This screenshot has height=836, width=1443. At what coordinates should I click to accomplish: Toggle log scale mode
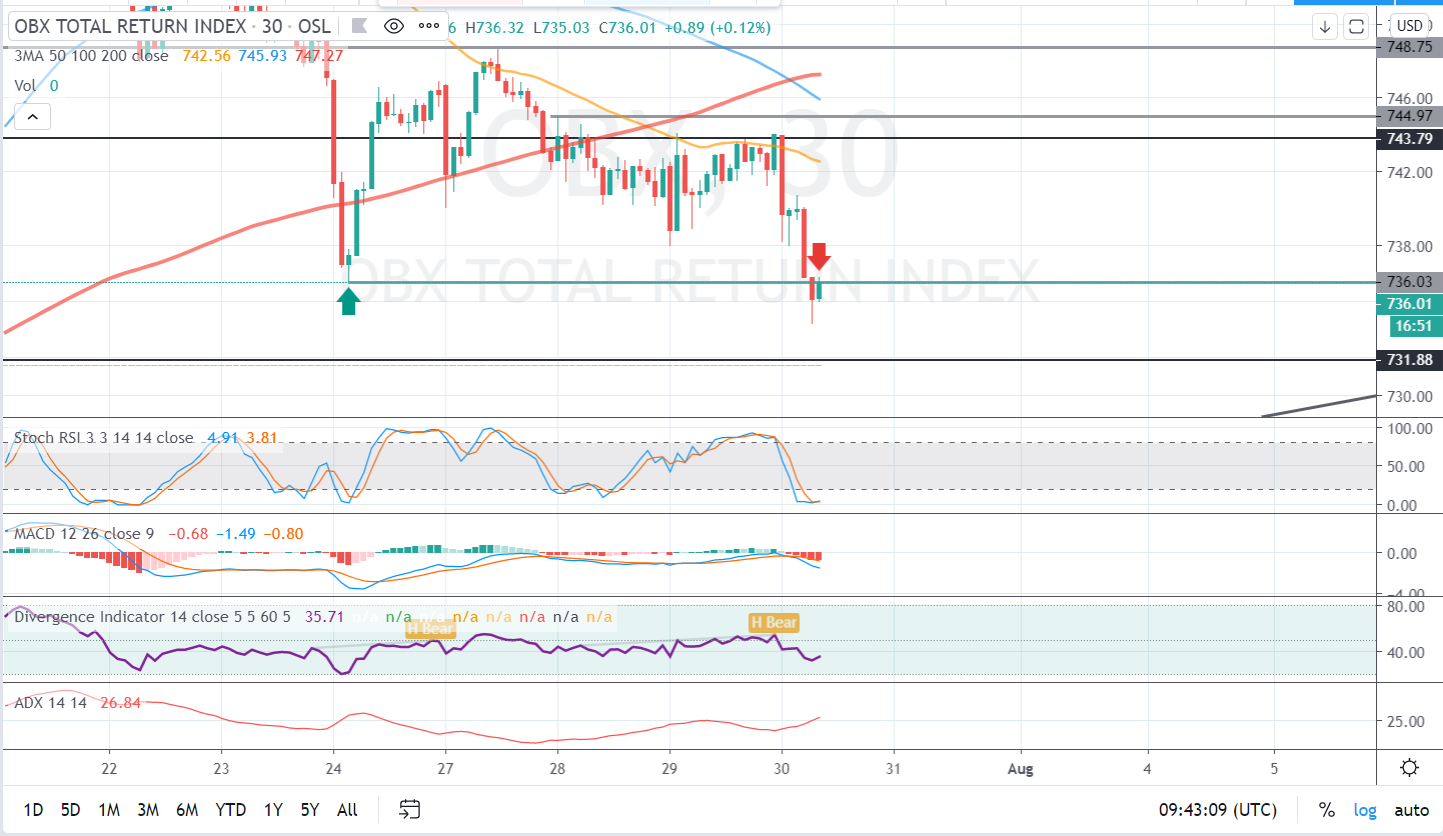(x=1365, y=810)
